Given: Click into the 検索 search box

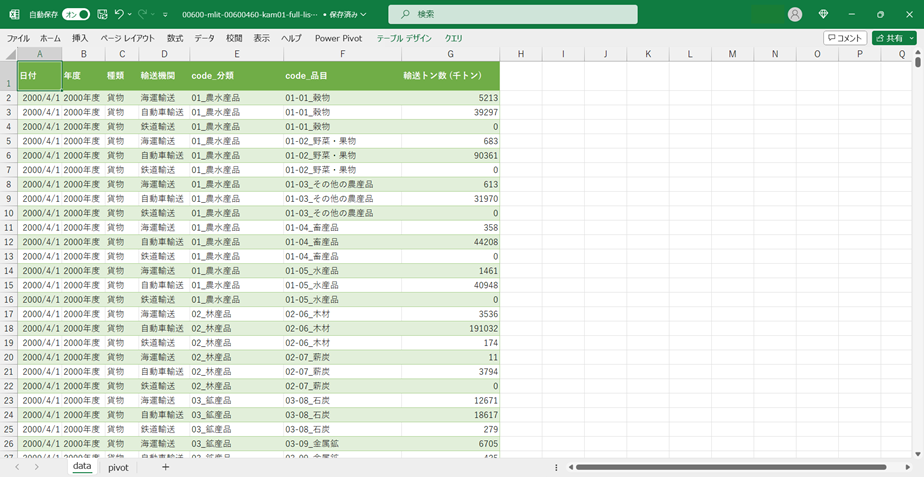Looking at the screenshot, I should point(512,14).
